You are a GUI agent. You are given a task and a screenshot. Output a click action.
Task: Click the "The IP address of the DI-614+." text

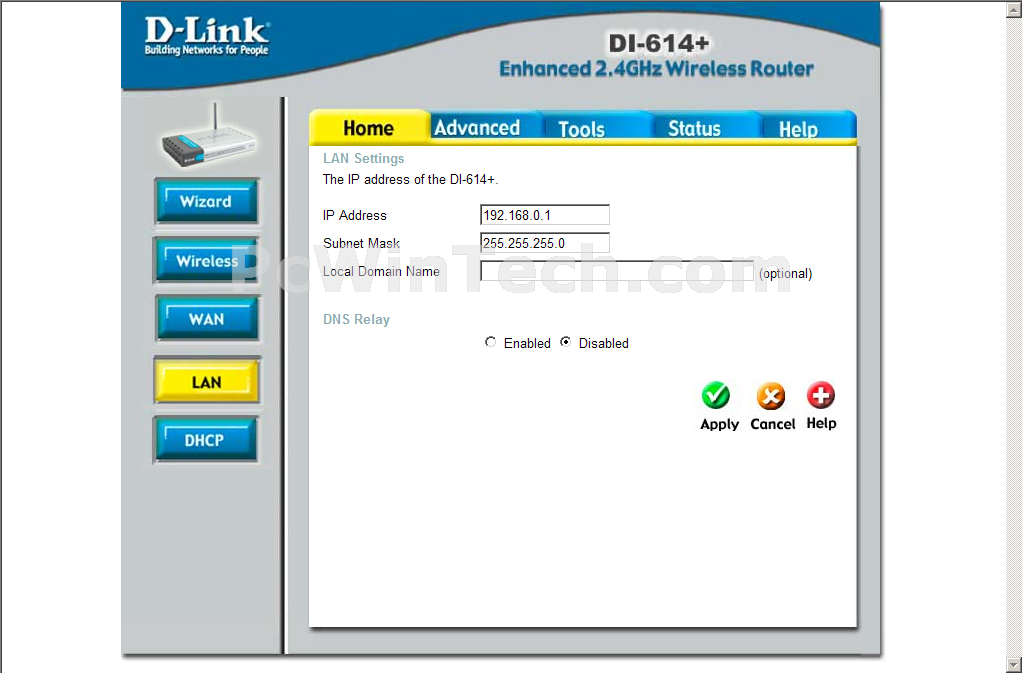tap(411, 179)
